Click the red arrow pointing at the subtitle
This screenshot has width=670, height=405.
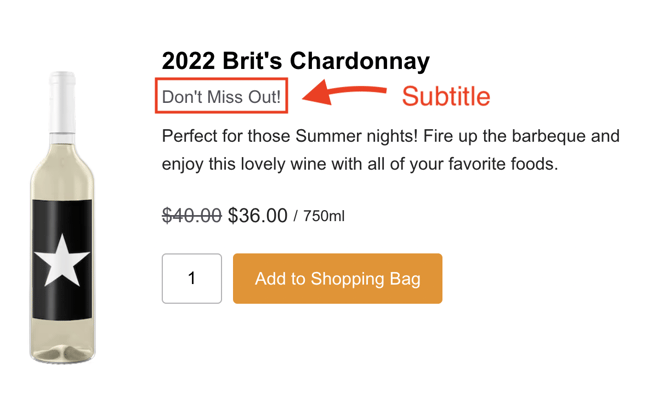(344, 96)
